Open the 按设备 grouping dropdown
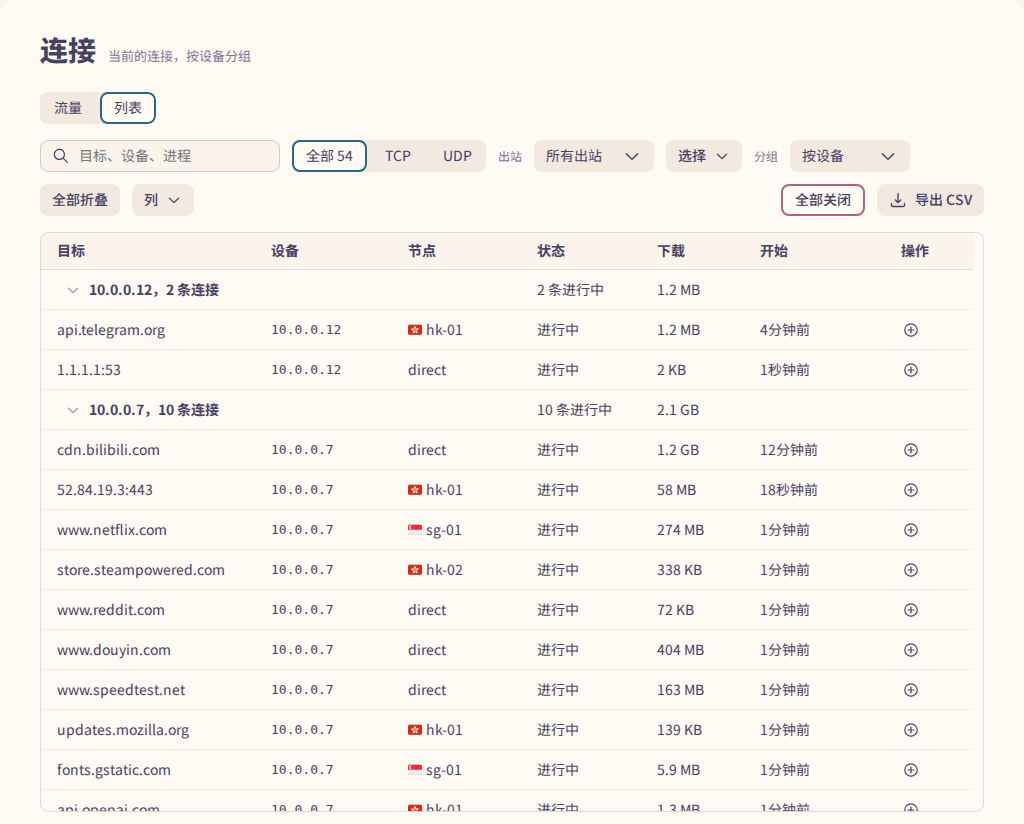1024x824 pixels. (849, 156)
